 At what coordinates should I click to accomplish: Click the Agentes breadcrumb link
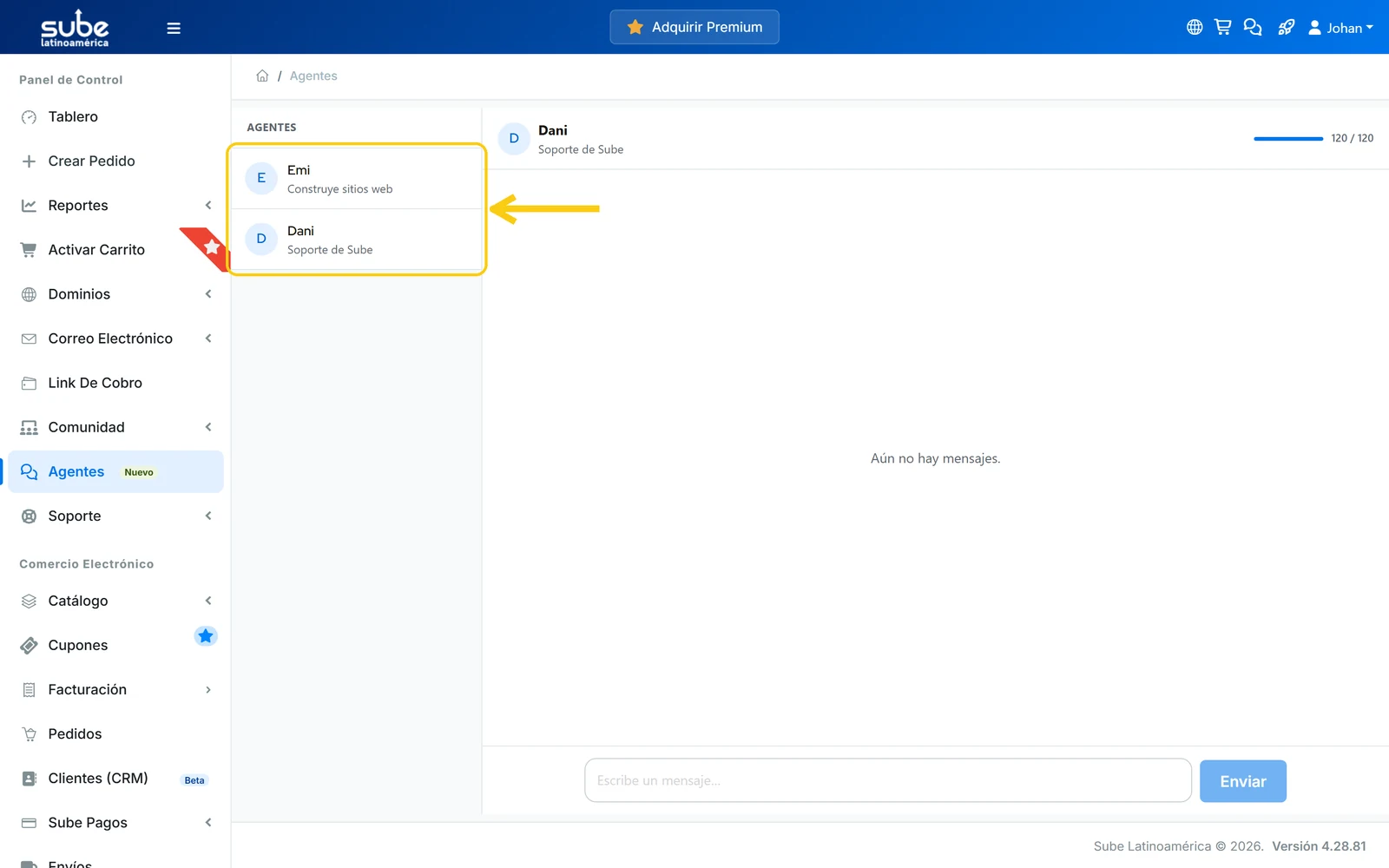coord(313,76)
